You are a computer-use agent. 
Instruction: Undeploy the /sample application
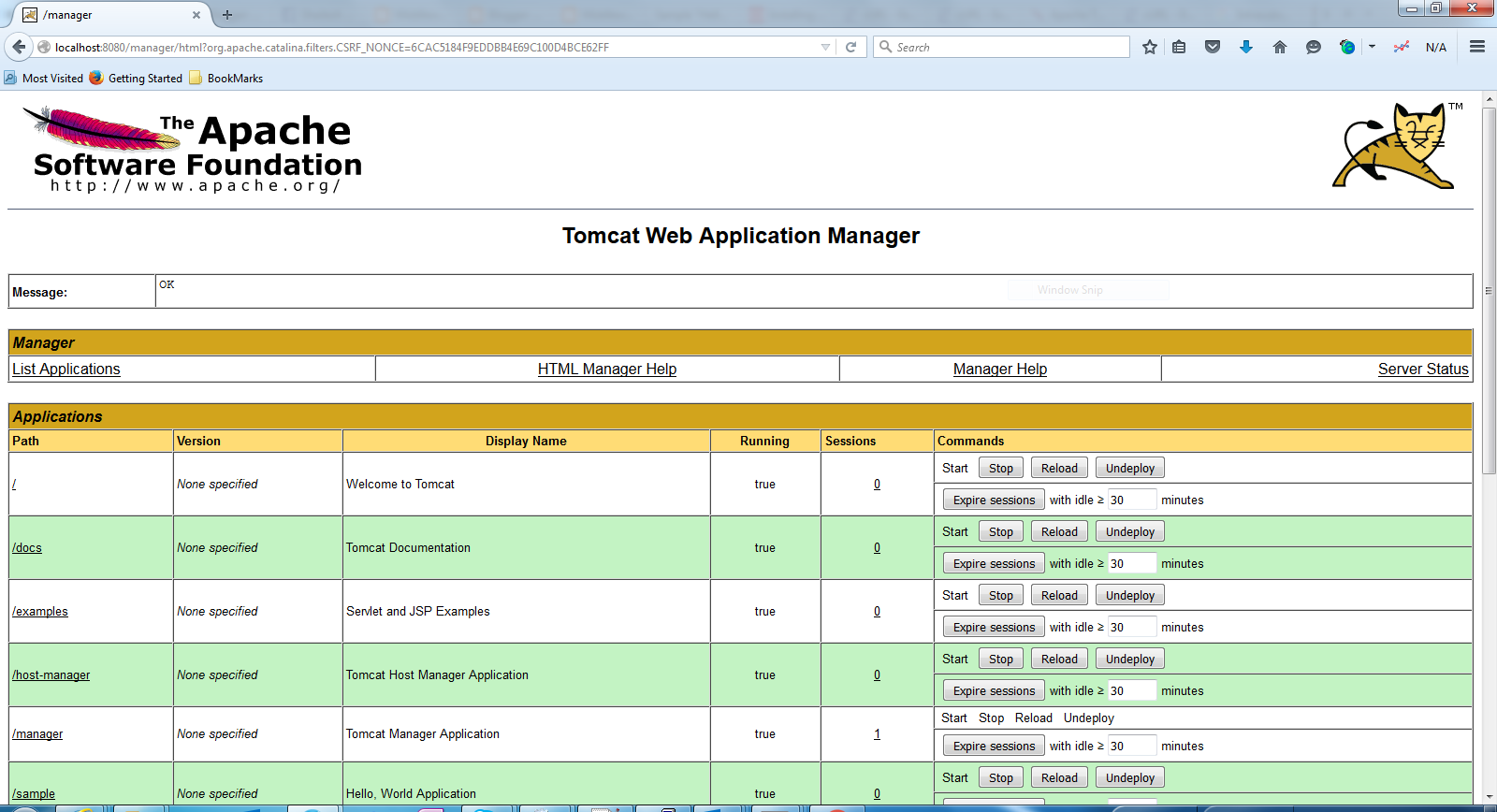1130,777
